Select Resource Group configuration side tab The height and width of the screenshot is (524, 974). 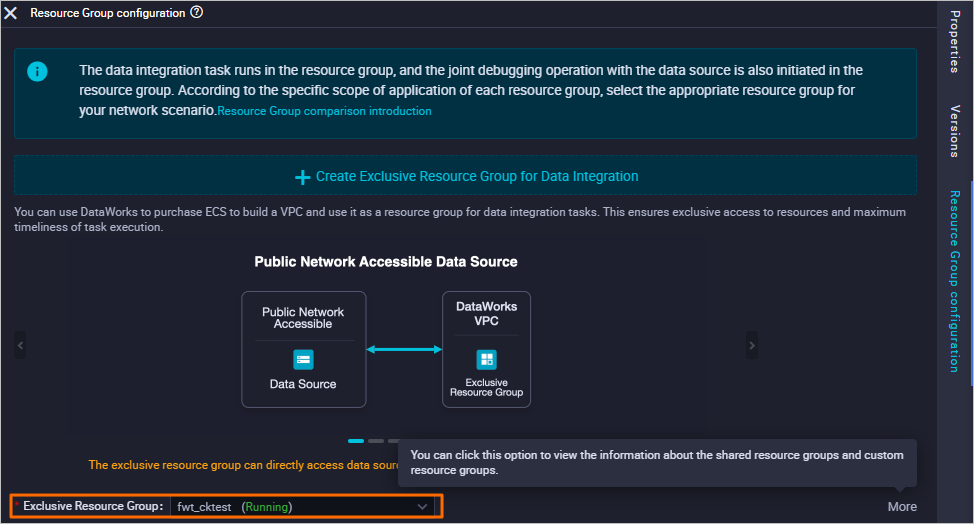(x=955, y=281)
